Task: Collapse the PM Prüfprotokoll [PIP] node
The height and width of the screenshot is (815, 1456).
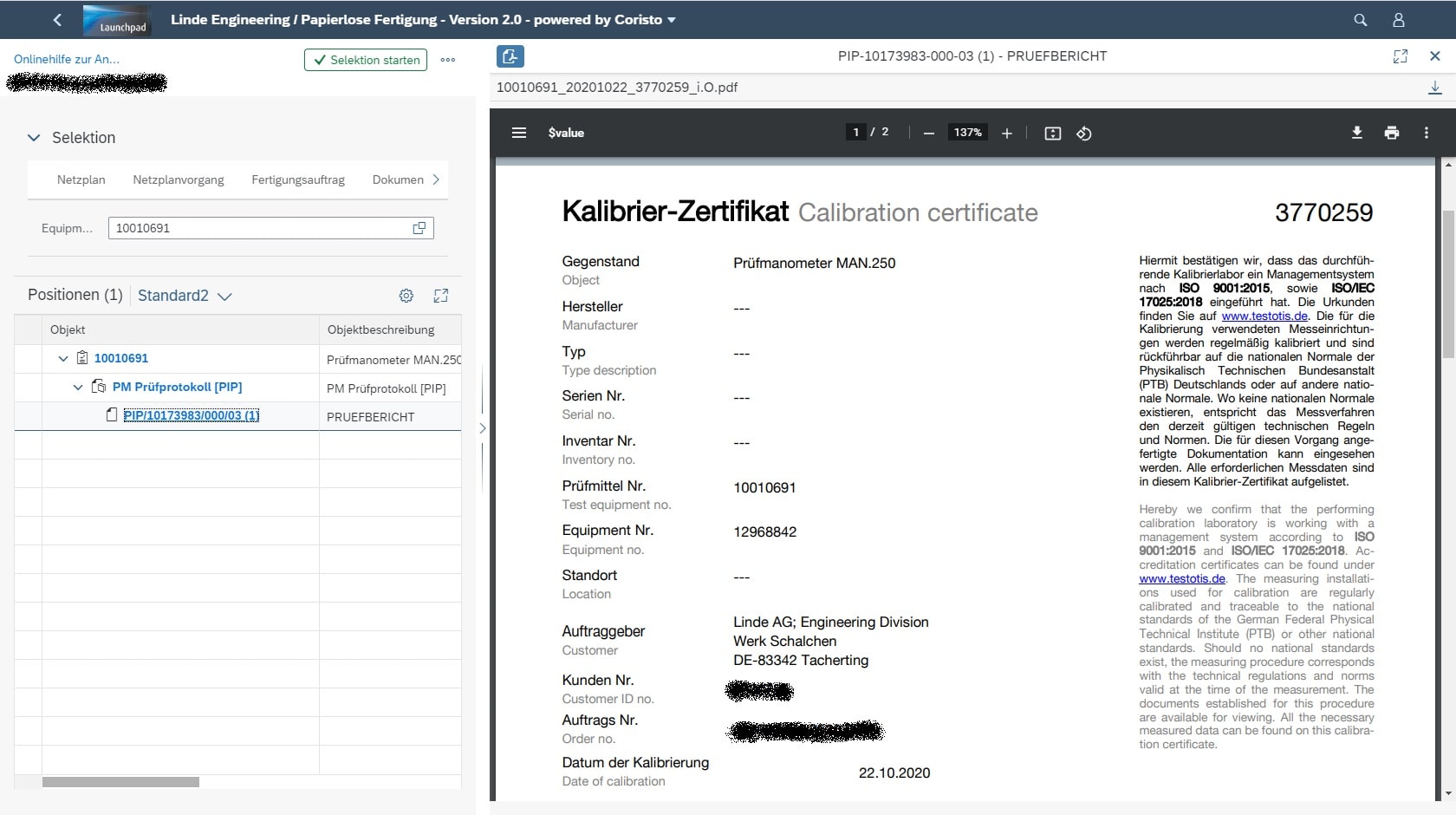Action: pyautogui.click(x=78, y=387)
